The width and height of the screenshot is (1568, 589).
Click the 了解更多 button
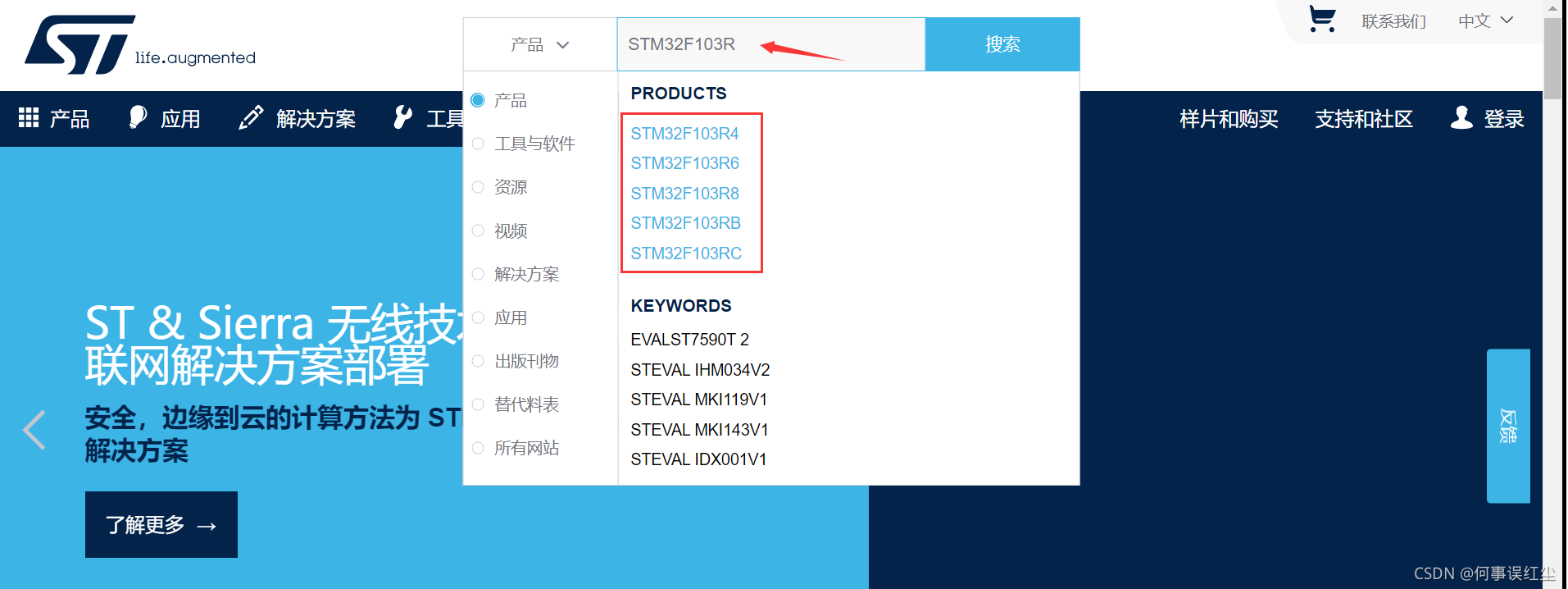pyautogui.click(x=161, y=524)
